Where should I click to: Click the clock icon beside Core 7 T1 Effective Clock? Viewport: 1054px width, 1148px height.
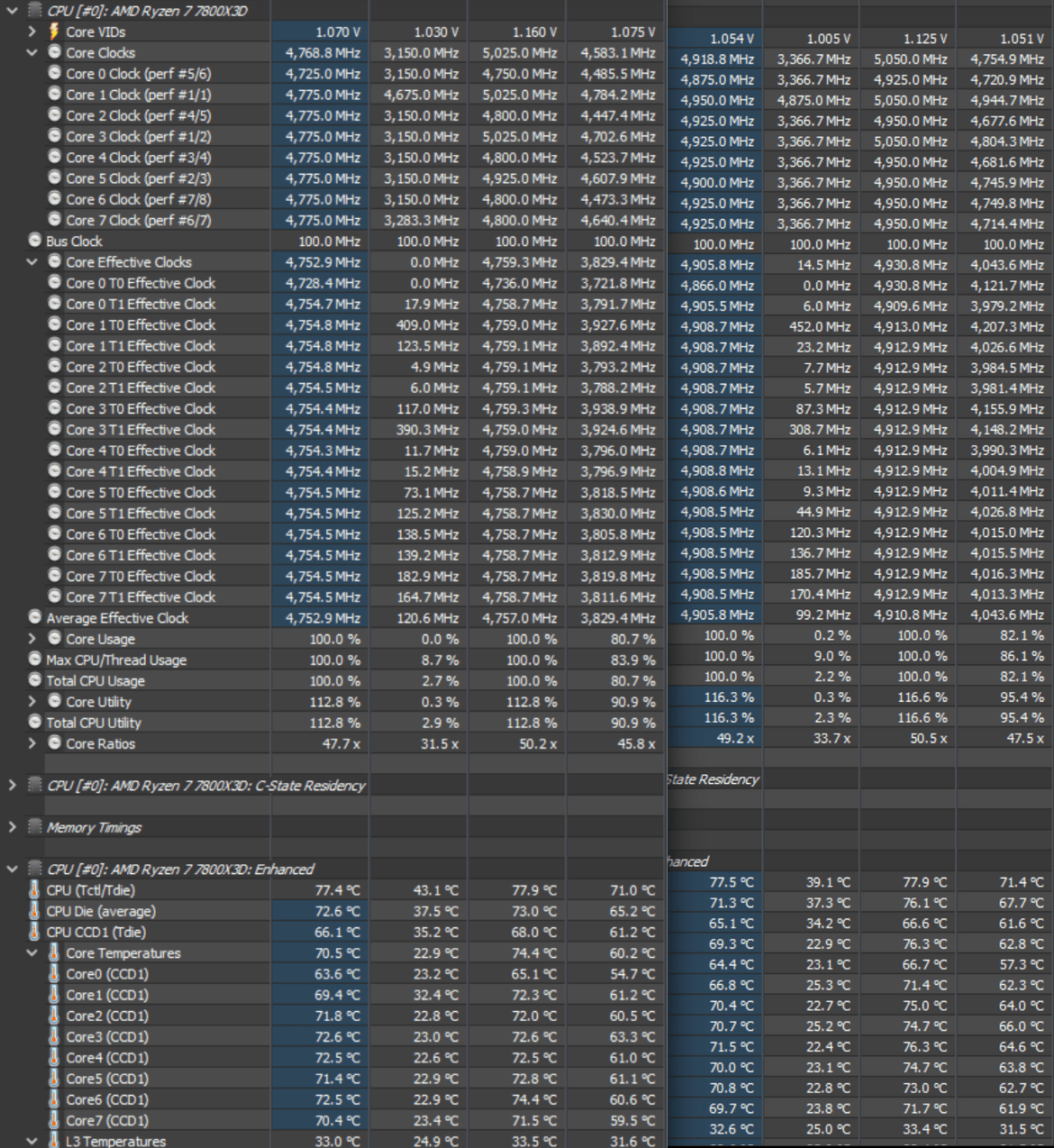pyautogui.click(x=54, y=597)
